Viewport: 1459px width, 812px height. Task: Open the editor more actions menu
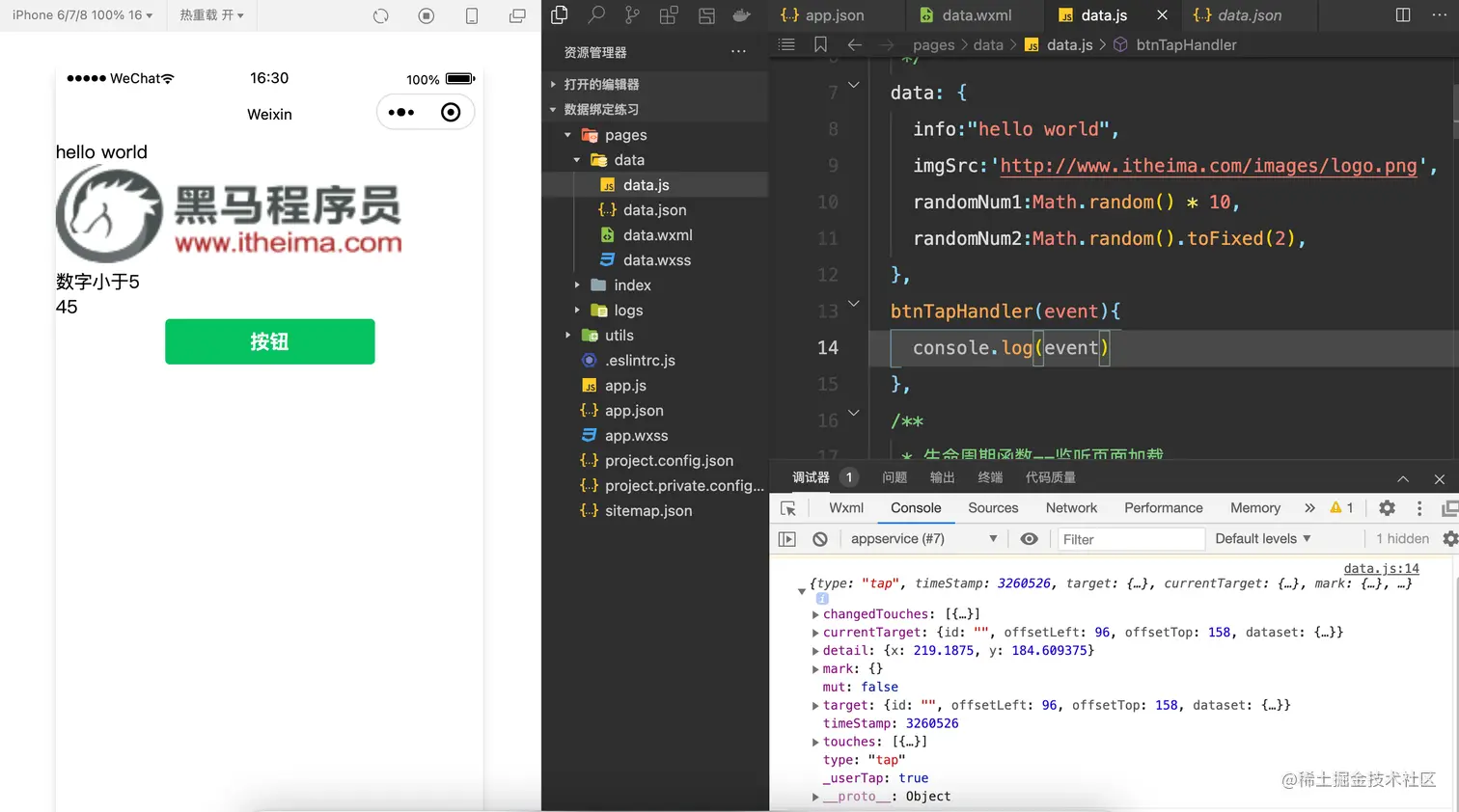1440,14
